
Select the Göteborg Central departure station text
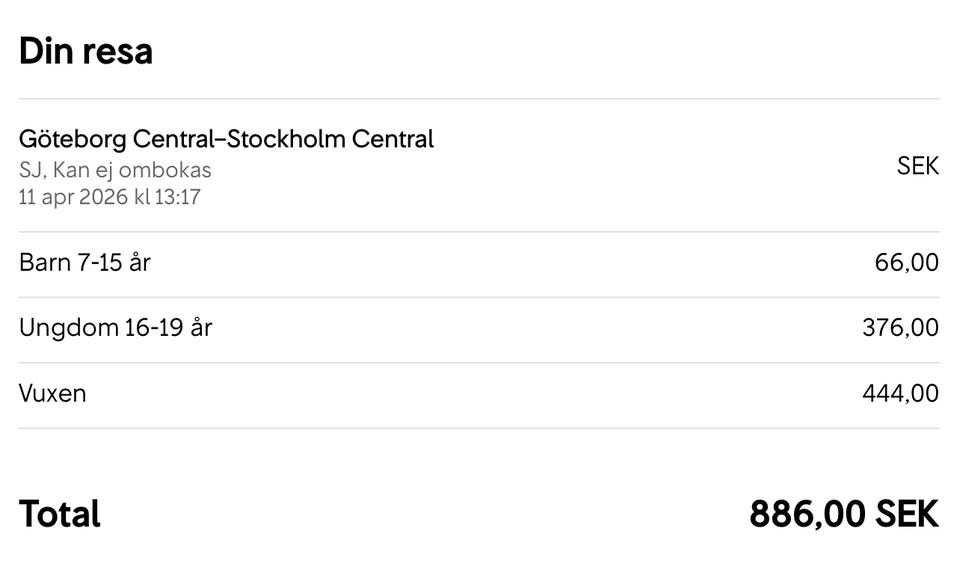click(x=117, y=139)
